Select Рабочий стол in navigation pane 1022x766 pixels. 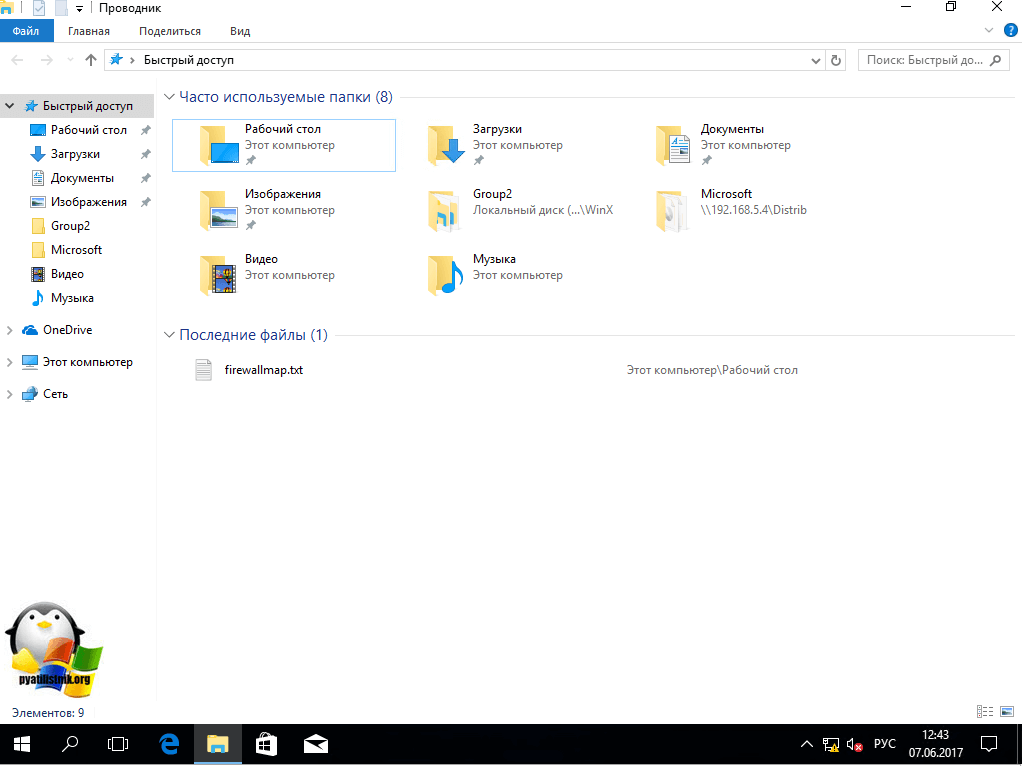[88, 130]
